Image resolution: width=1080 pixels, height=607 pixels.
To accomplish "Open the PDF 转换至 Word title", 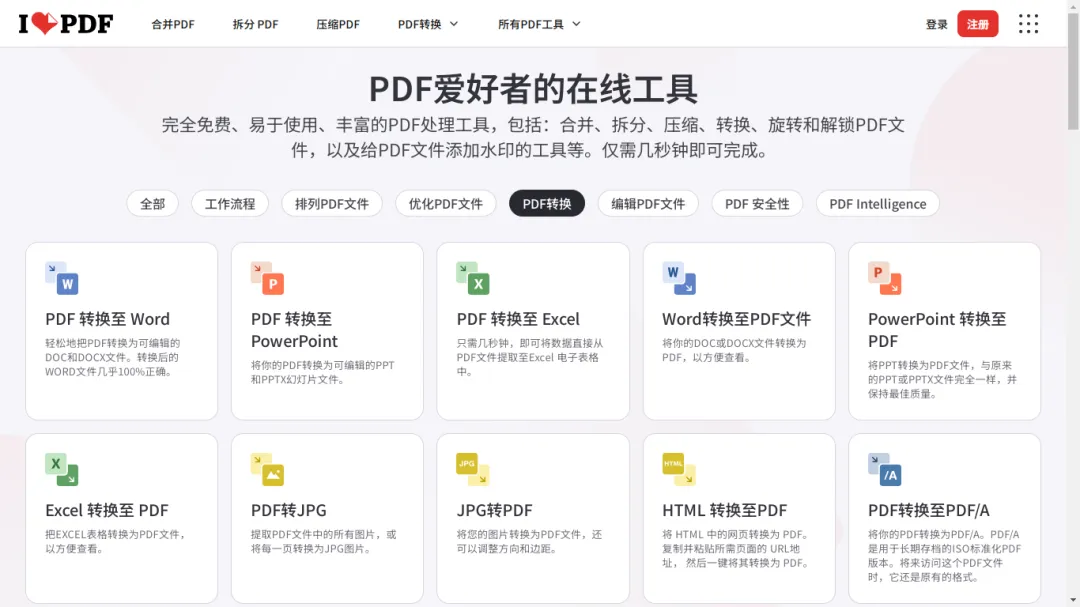I will (x=107, y=319).
